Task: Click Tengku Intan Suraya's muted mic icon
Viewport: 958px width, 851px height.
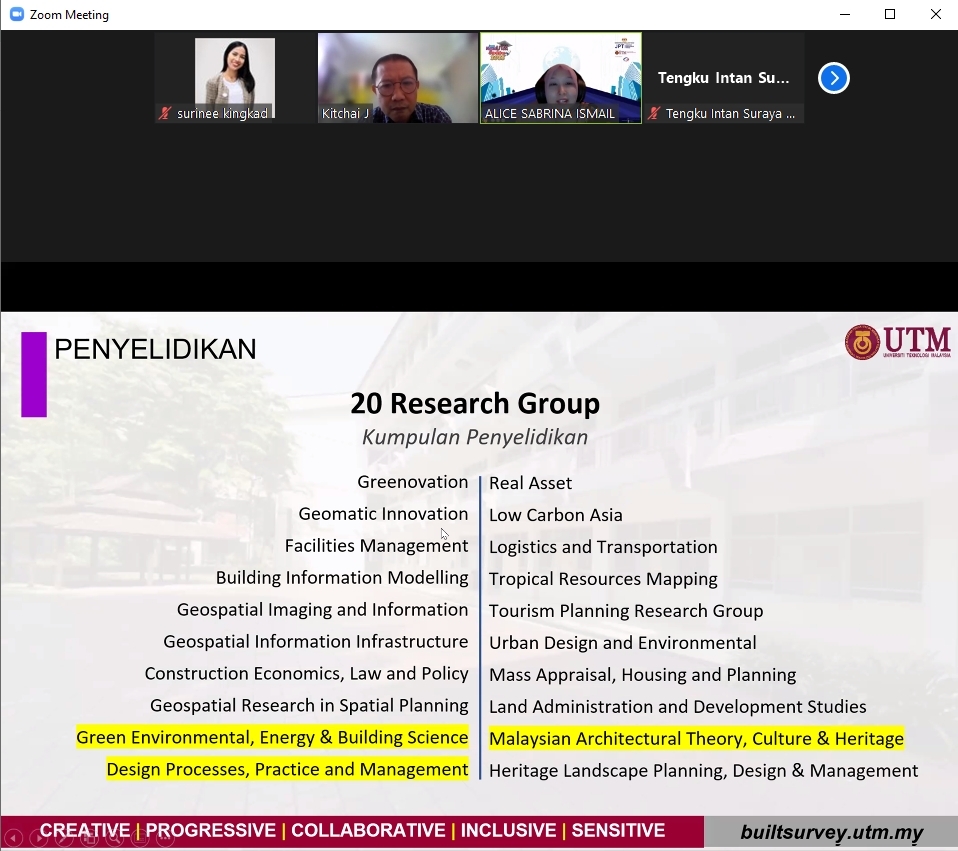Action: (x=654, y=114)
